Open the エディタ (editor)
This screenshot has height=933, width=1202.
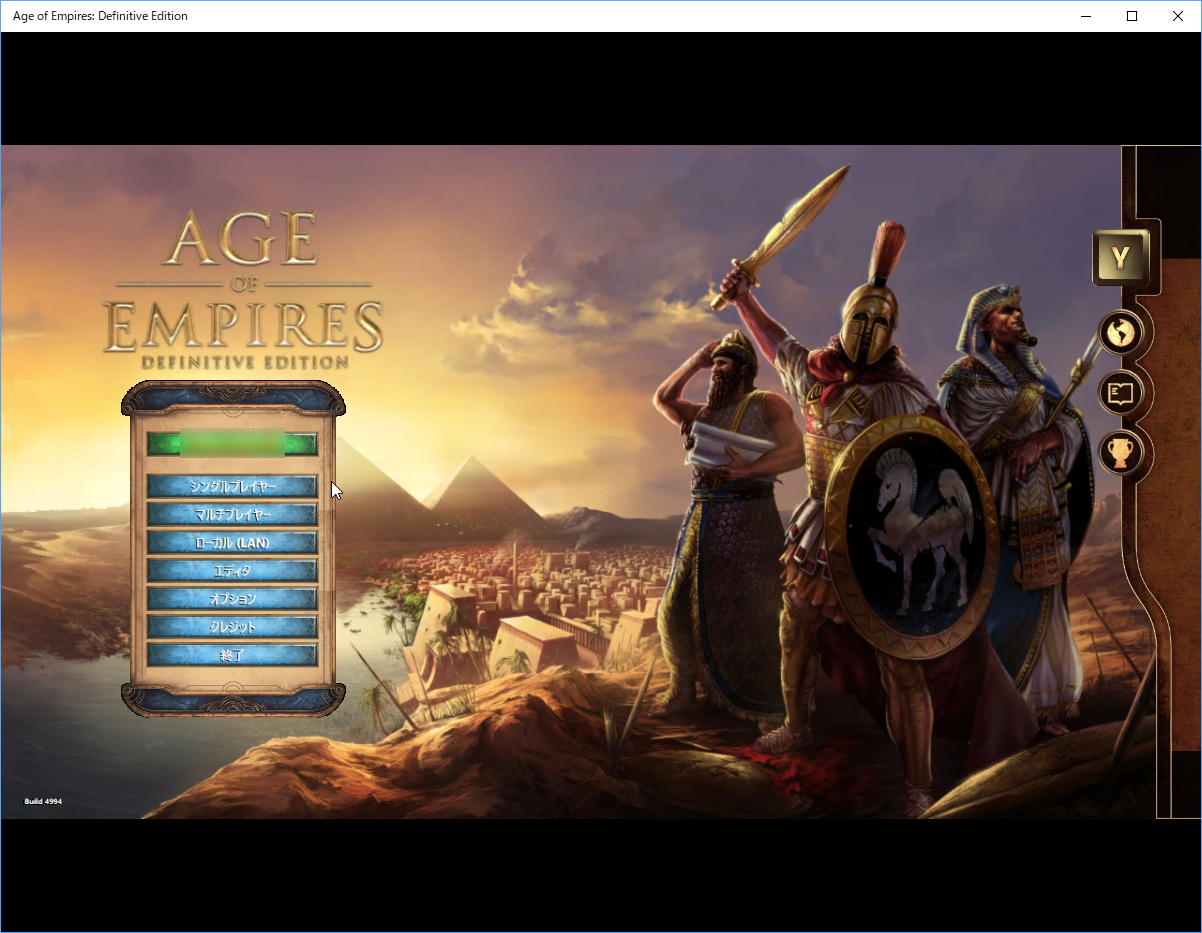232,568
